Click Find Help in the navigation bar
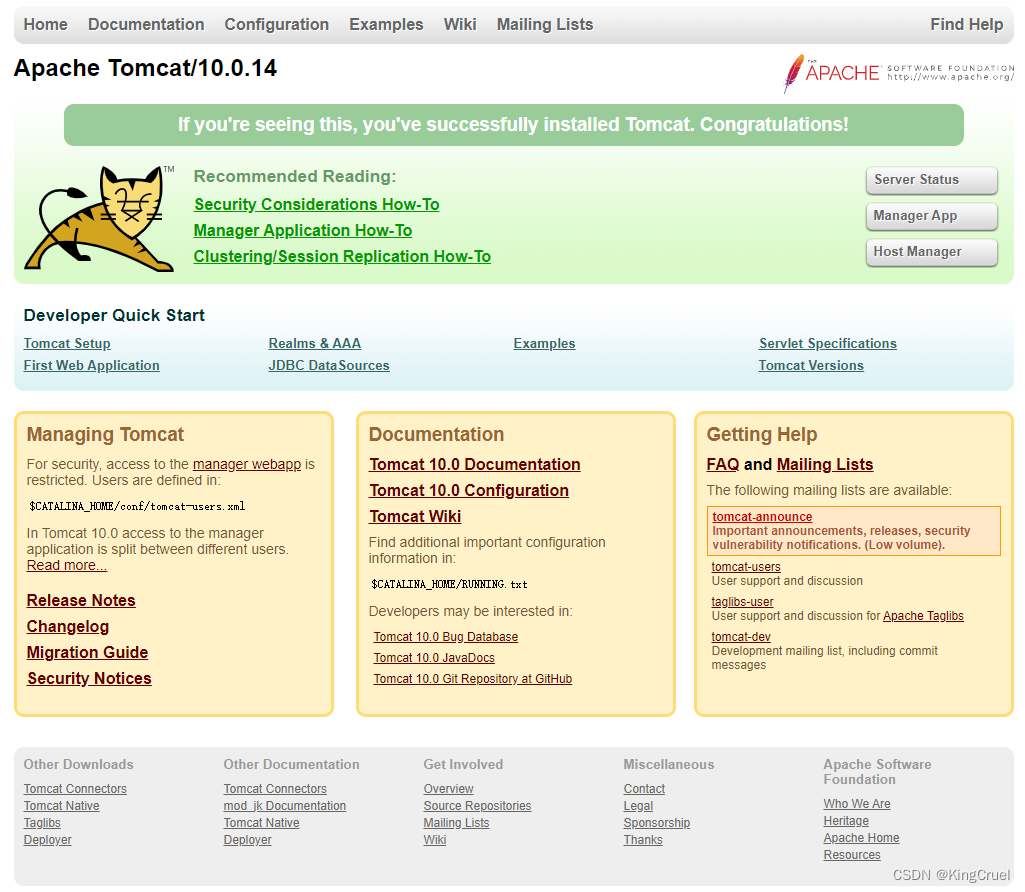 tap(966, 24)
